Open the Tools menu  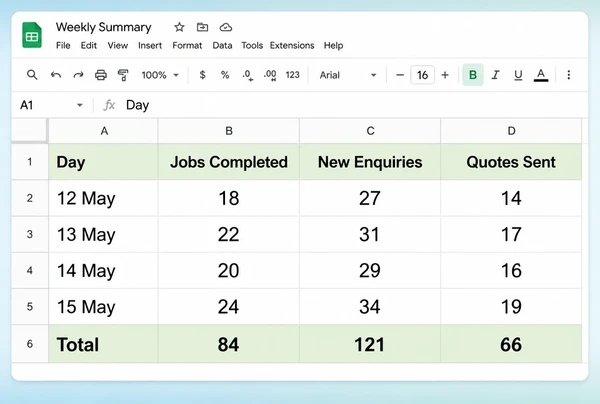[252, 46]
